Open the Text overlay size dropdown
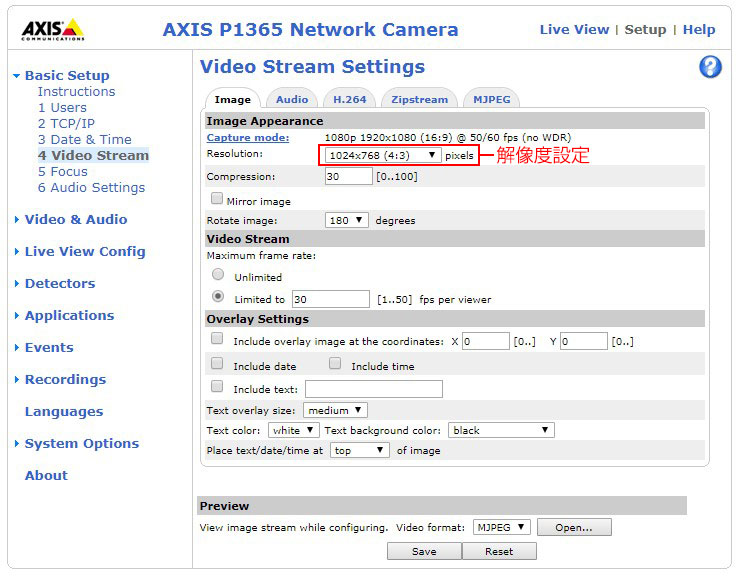 tap(336, 410)
